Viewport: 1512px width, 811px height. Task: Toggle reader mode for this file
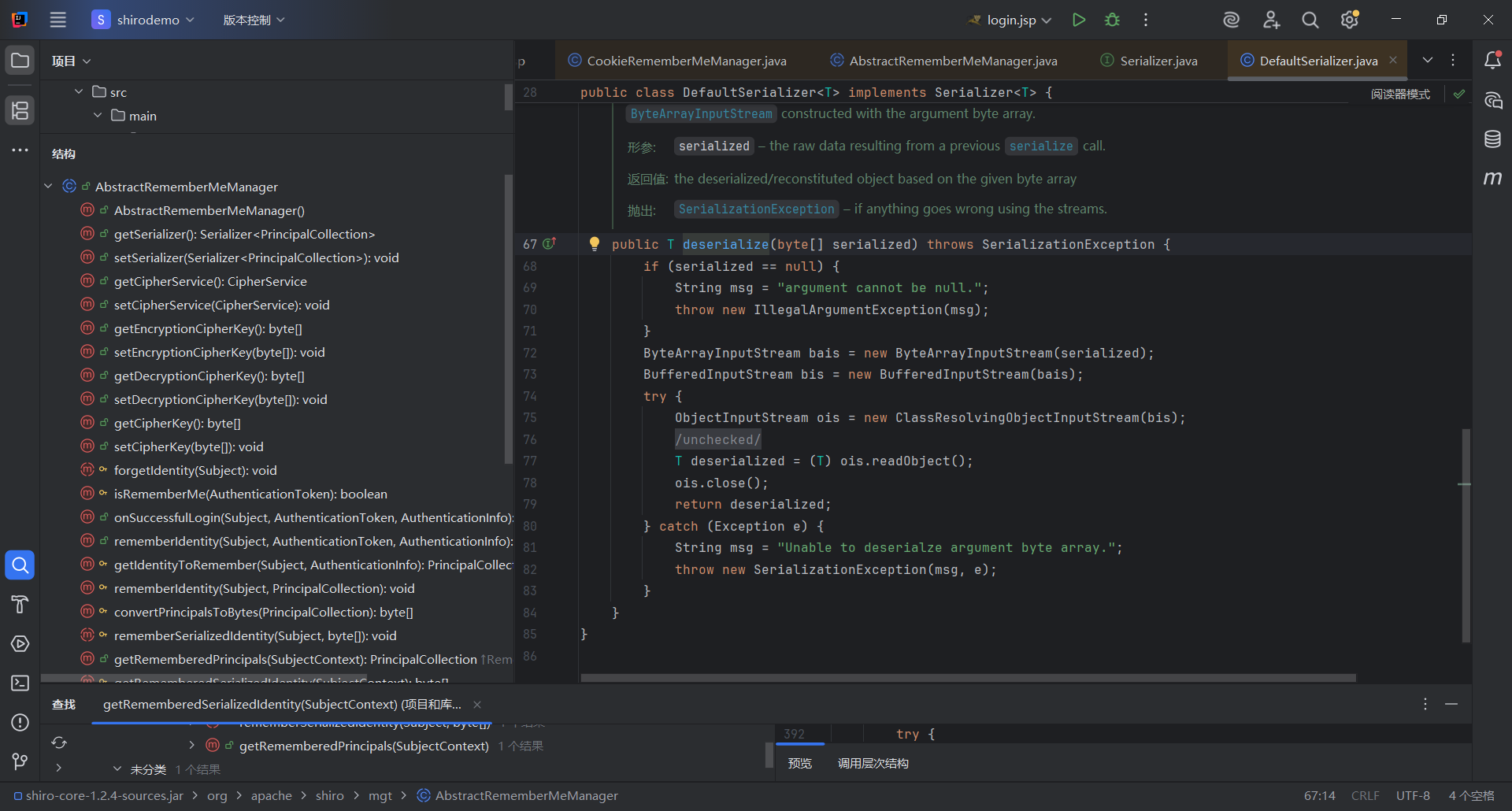pos(1400,94)
